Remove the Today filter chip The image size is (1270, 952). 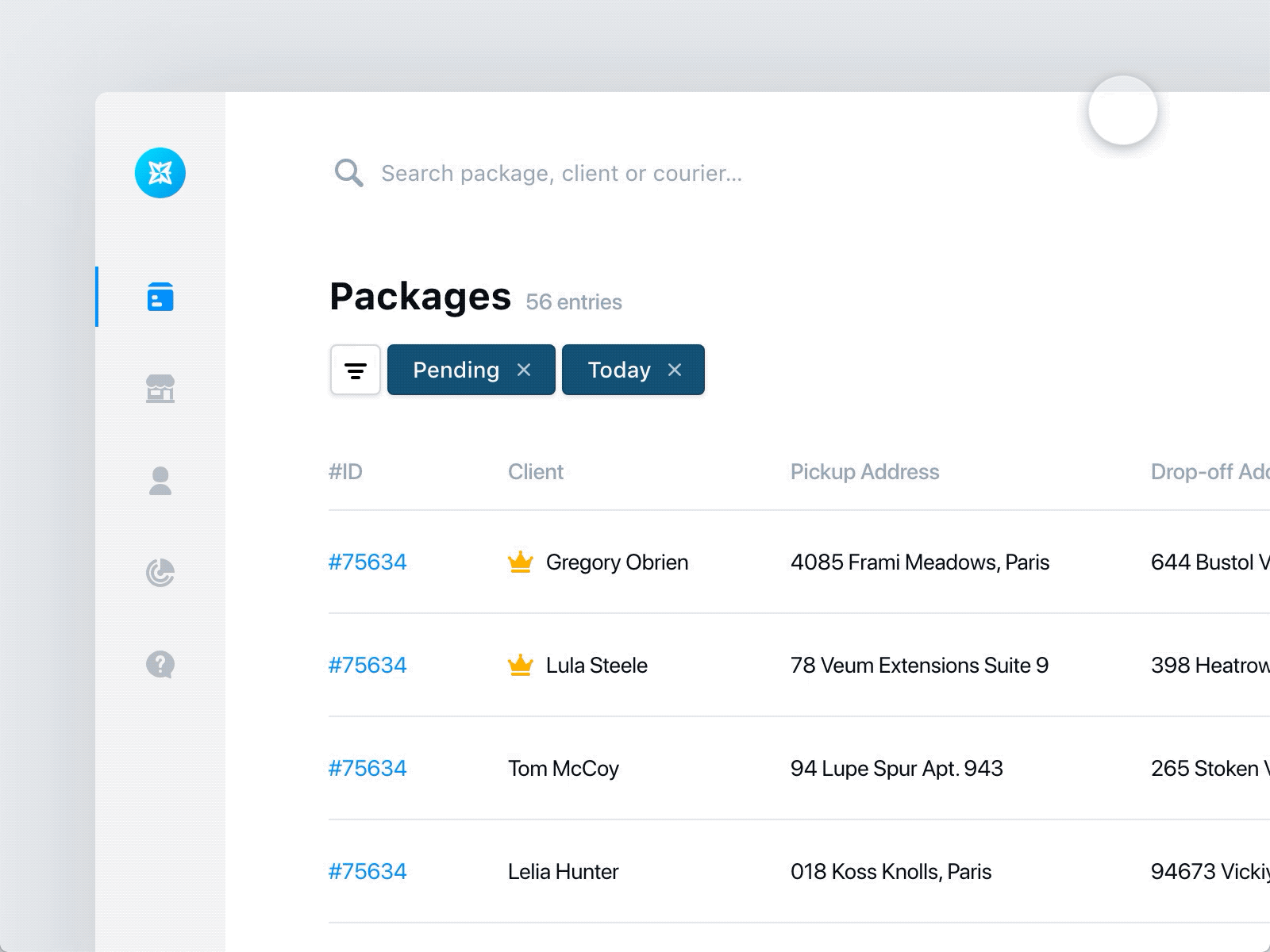click(x=675, y=370)
